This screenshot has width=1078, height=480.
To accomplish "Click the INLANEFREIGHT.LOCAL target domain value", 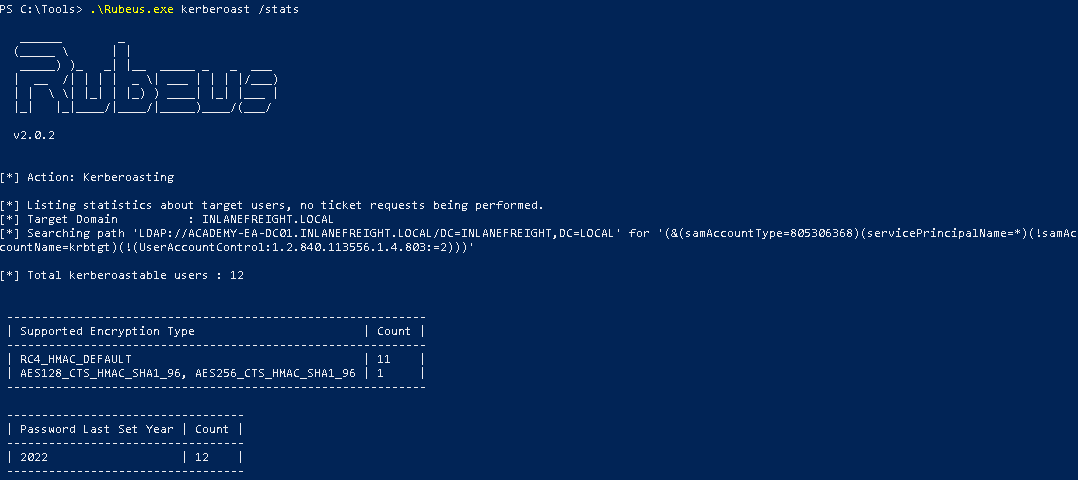I will click(x=267, y=219).
